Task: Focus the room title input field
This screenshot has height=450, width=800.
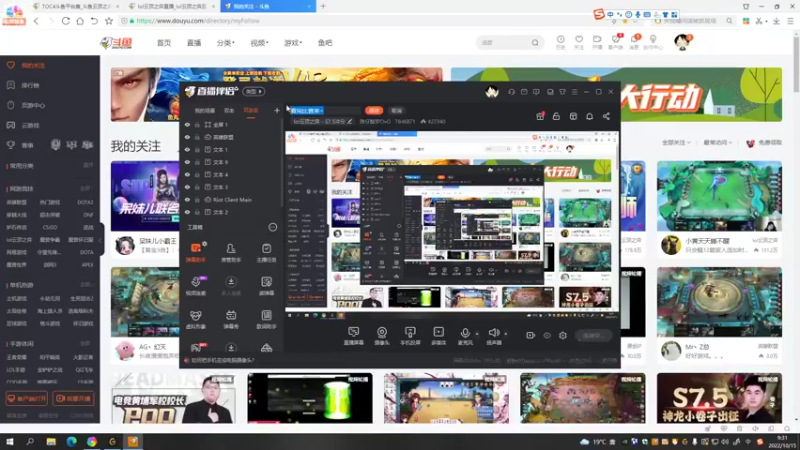Action: 324,110
